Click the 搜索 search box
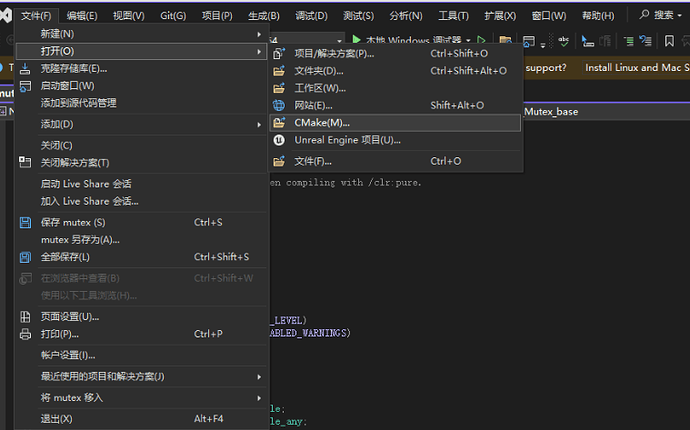 [661, 15]
